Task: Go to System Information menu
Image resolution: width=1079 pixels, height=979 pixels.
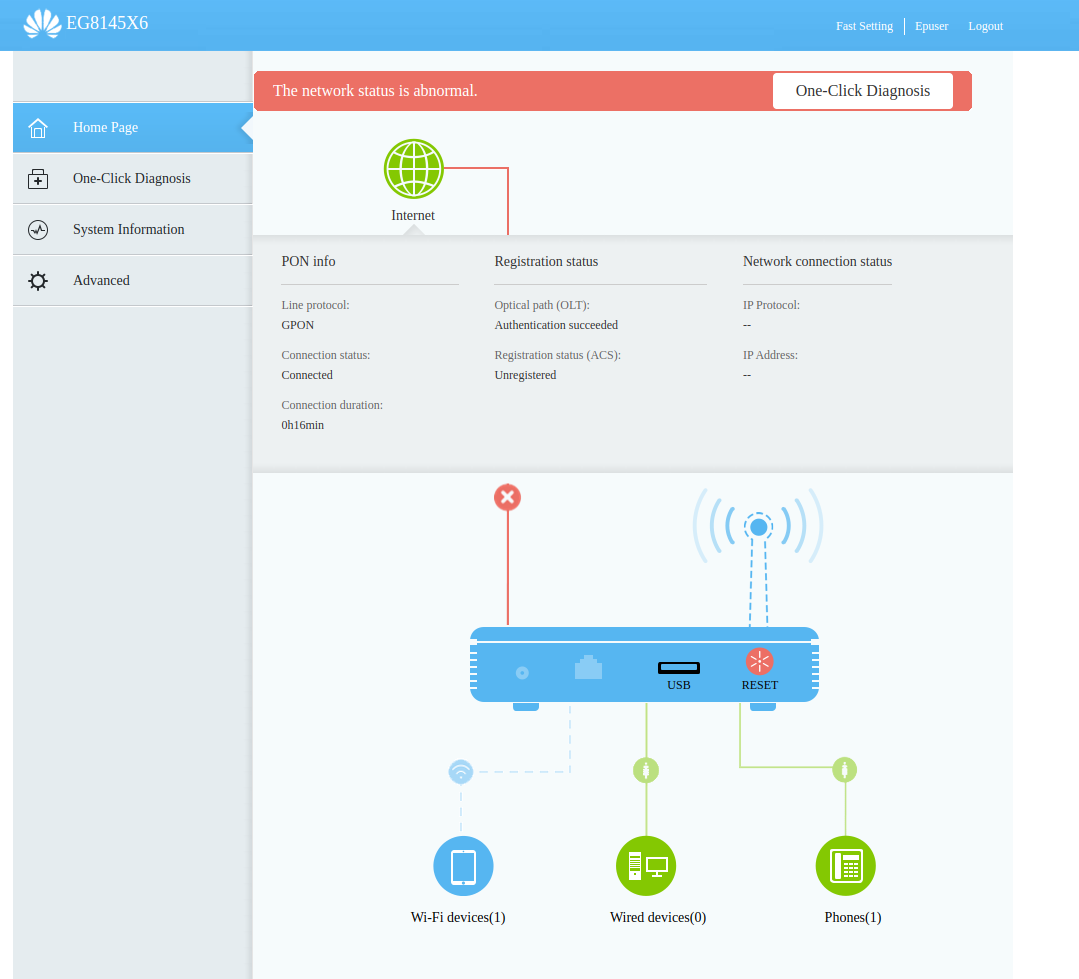Action: [x=133, y=230]
